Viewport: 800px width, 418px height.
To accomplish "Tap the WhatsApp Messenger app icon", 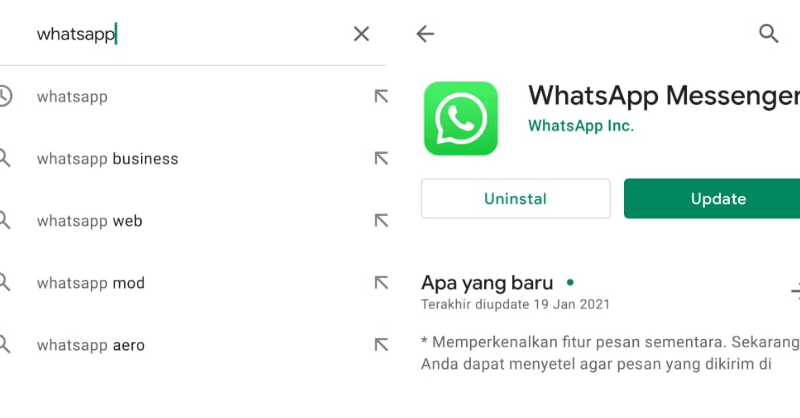I will pos(461,118).
